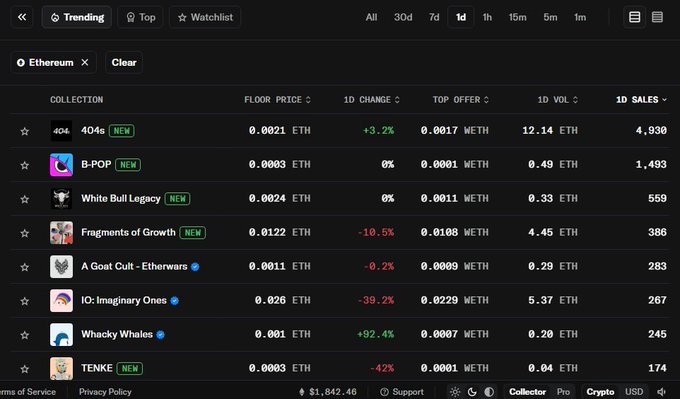The image size is (680, 399).
Task: Open the B-POP collection name
Action: (96, 164)
